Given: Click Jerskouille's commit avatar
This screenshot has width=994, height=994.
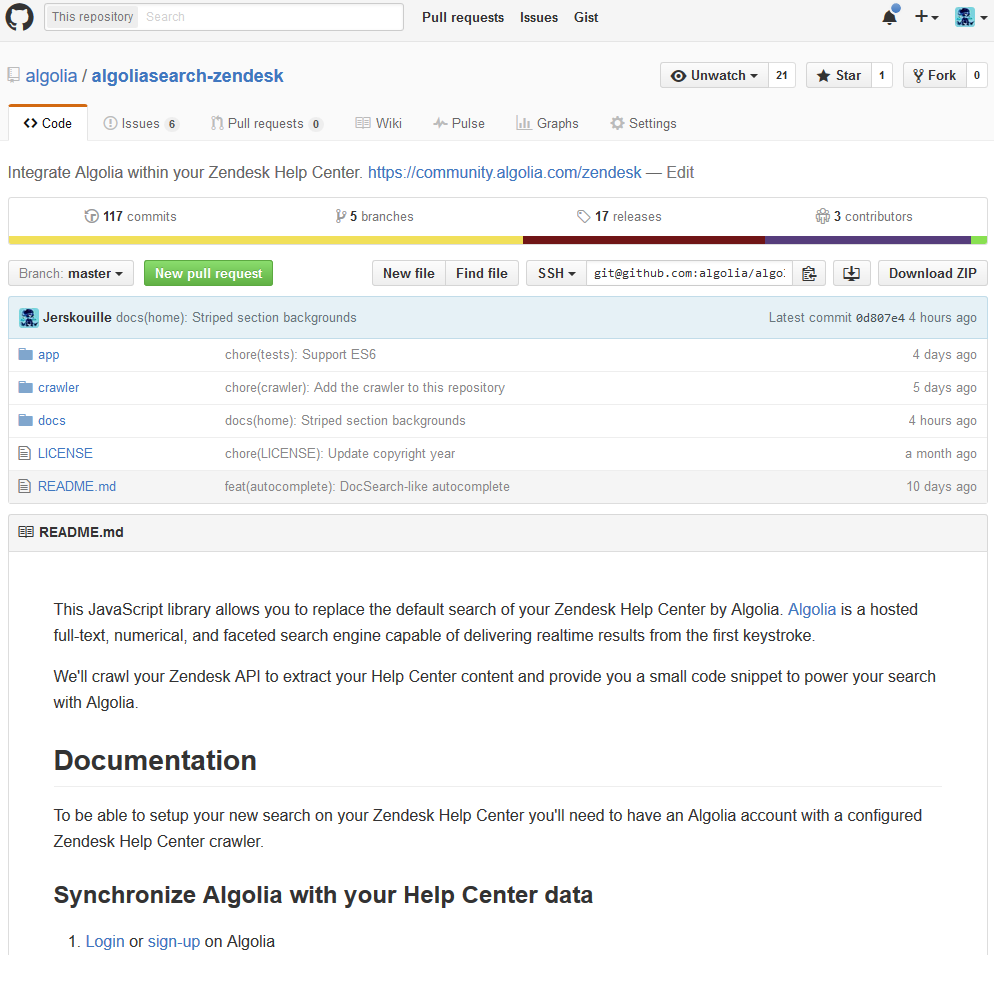Looking at the screenshot, I should coord(29,317).
